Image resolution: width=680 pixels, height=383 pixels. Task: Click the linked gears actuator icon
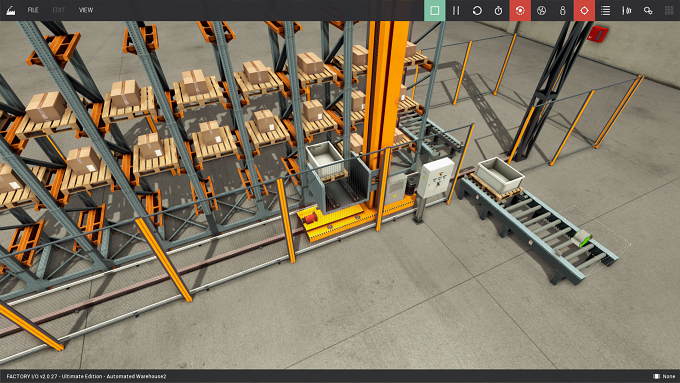click(x=648, y=10)
